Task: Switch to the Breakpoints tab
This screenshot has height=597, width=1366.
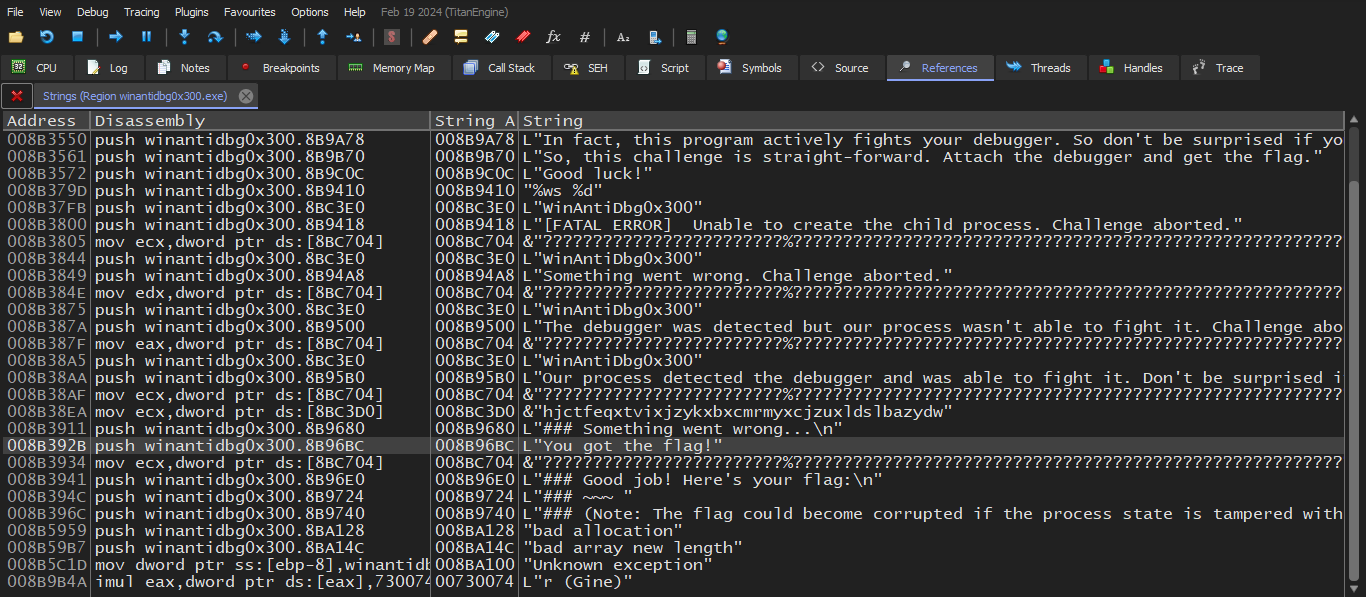Action: click(x=280, y=68)
